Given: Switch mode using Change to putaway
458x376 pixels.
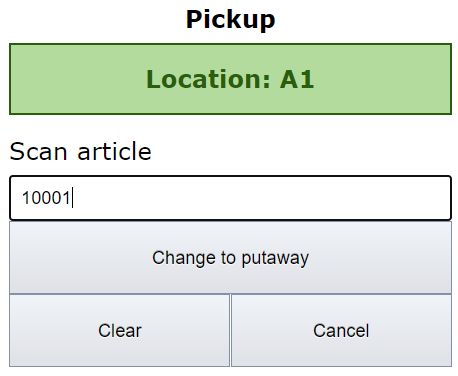Looking at the screenshot, I should tap(230, 258).
